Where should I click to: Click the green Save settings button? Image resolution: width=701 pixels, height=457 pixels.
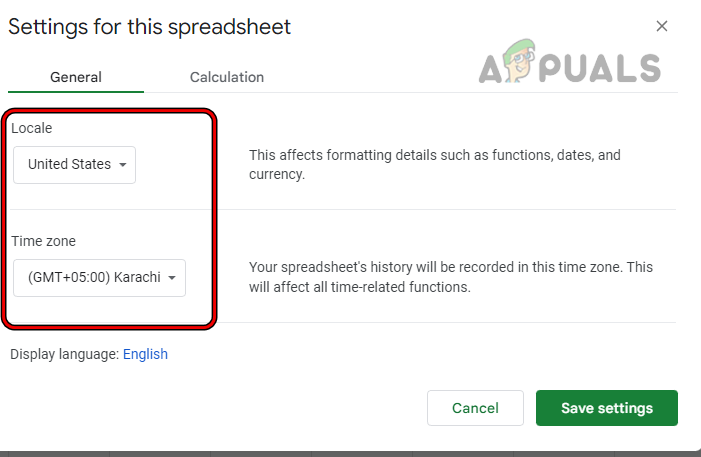point(607,408)
